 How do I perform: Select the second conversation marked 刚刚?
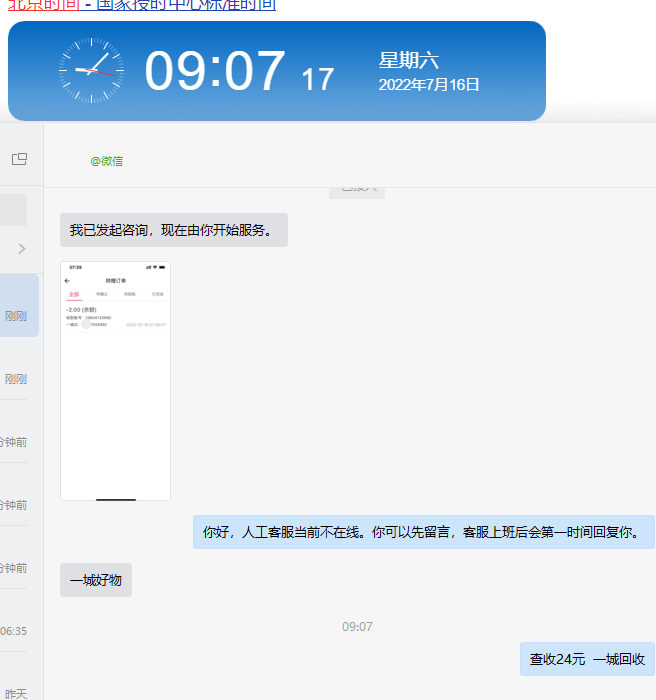[15, 379]
